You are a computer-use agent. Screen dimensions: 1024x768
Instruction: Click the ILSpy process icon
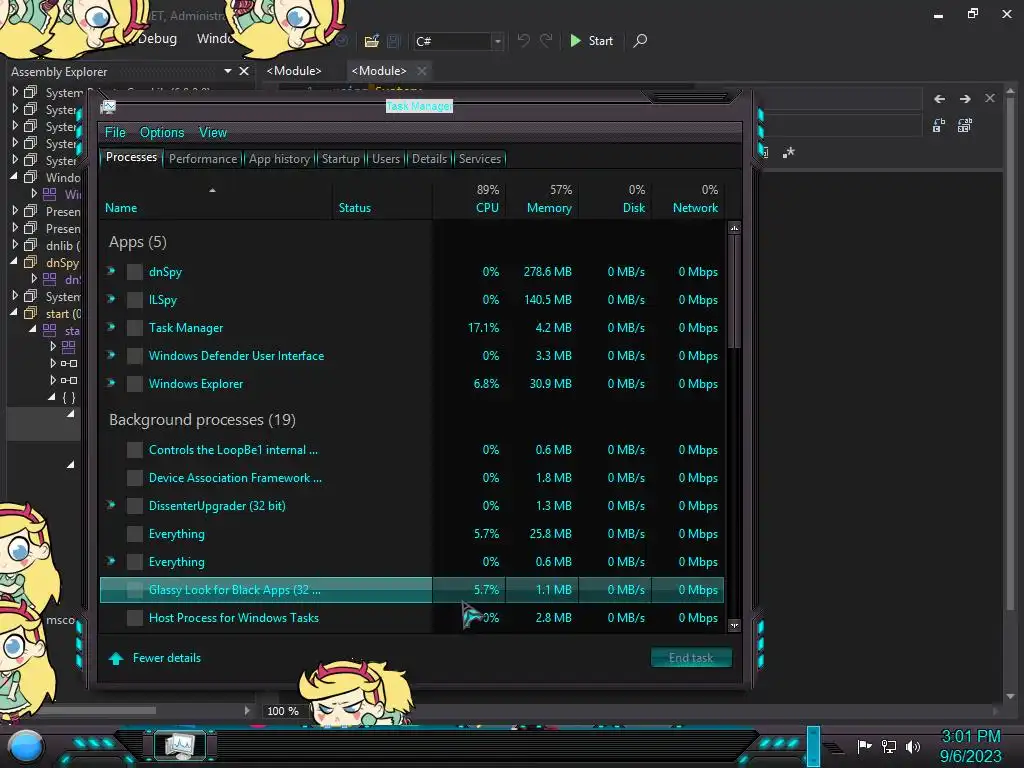(135, 300)
